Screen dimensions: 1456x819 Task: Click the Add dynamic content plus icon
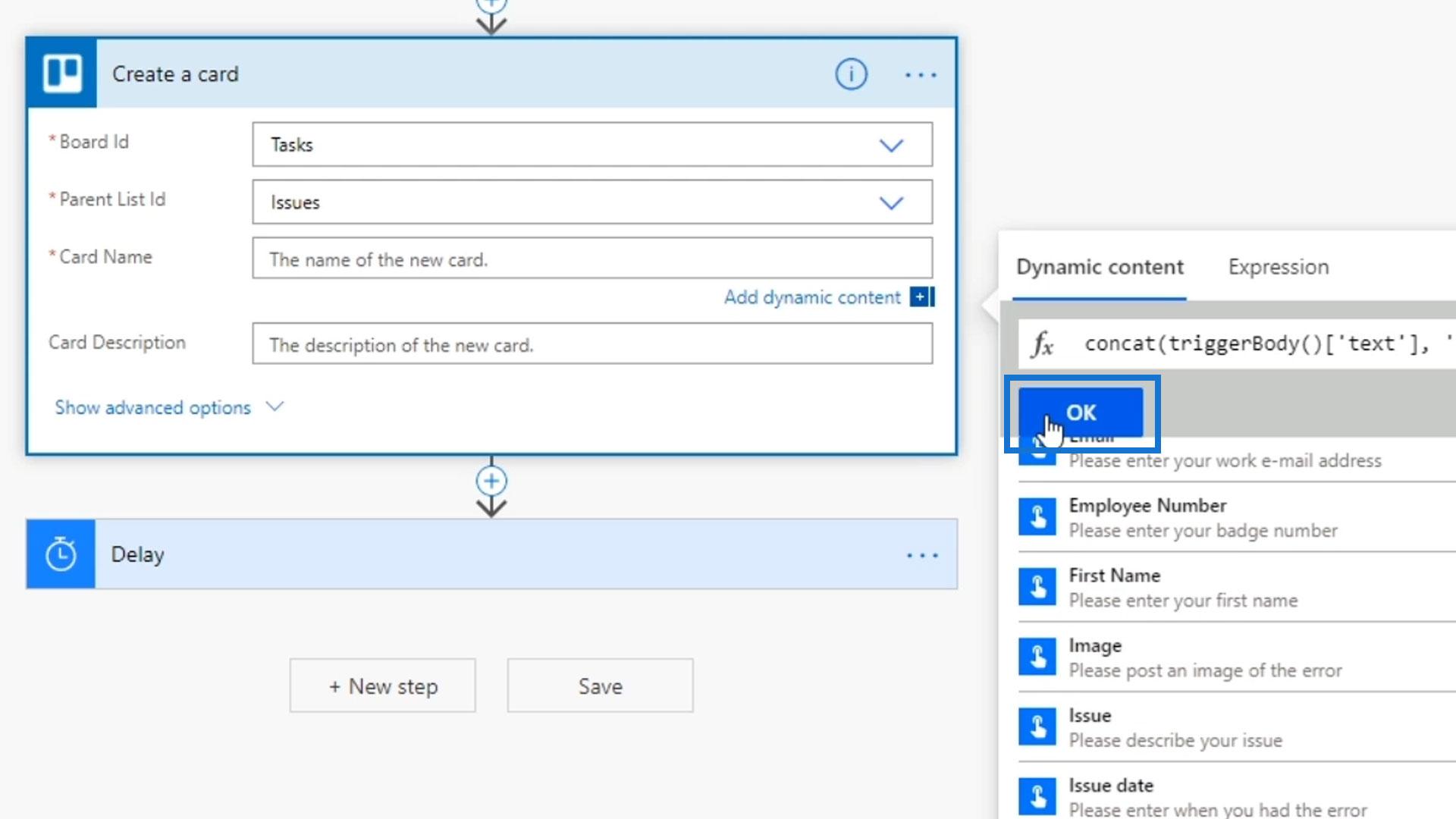[x=921, y=297]
